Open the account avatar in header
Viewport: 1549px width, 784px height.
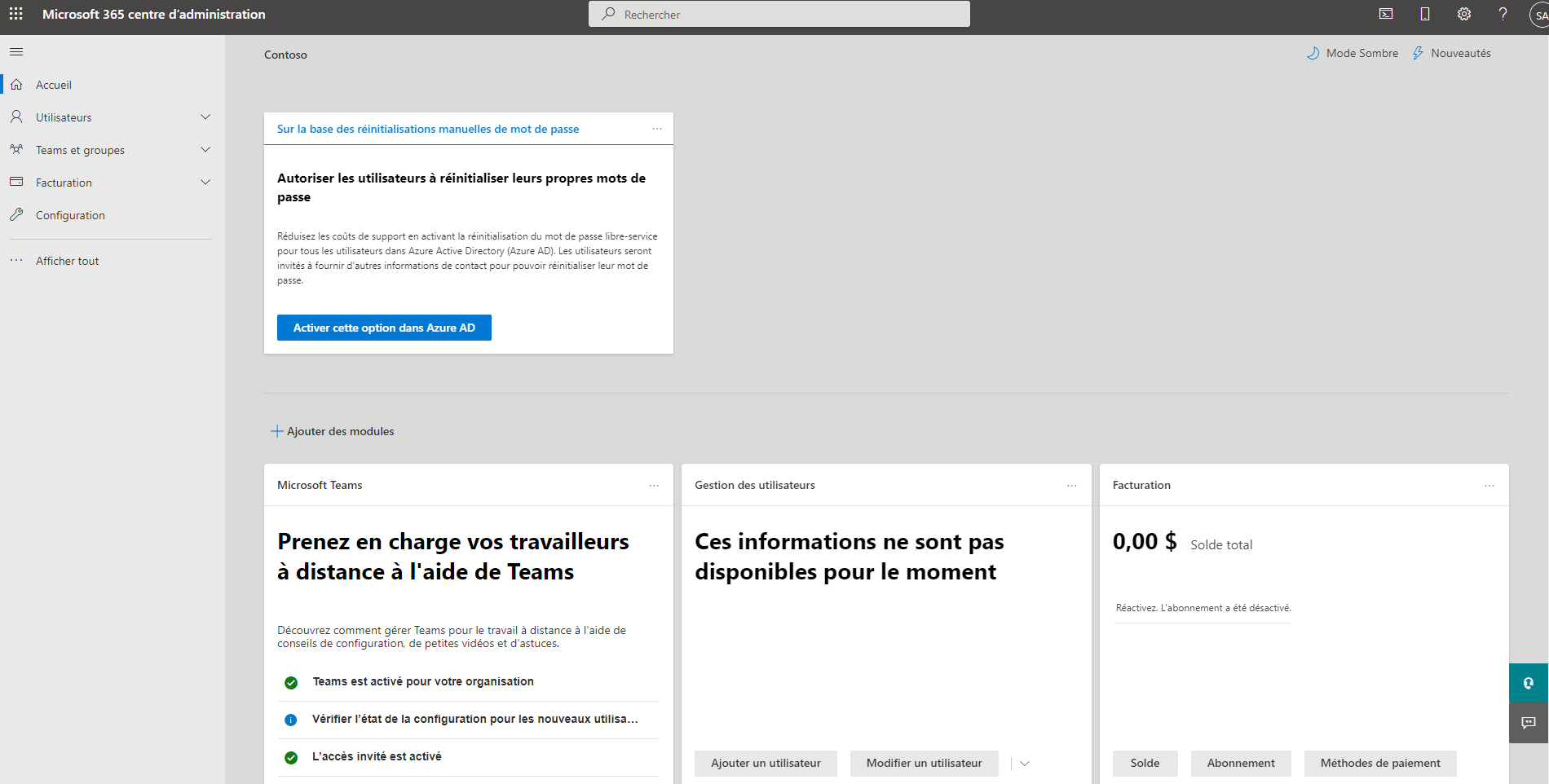pos(1540,15)
